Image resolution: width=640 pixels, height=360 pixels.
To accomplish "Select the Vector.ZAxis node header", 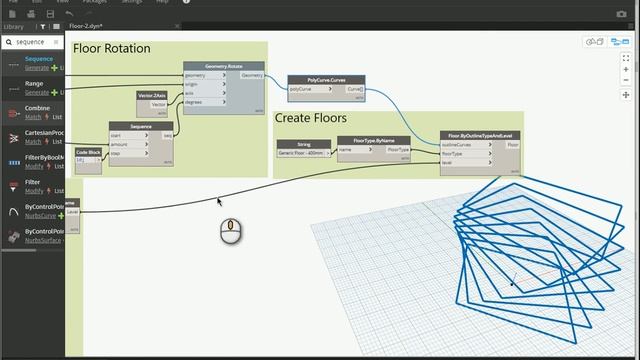I will pos(152,96).
